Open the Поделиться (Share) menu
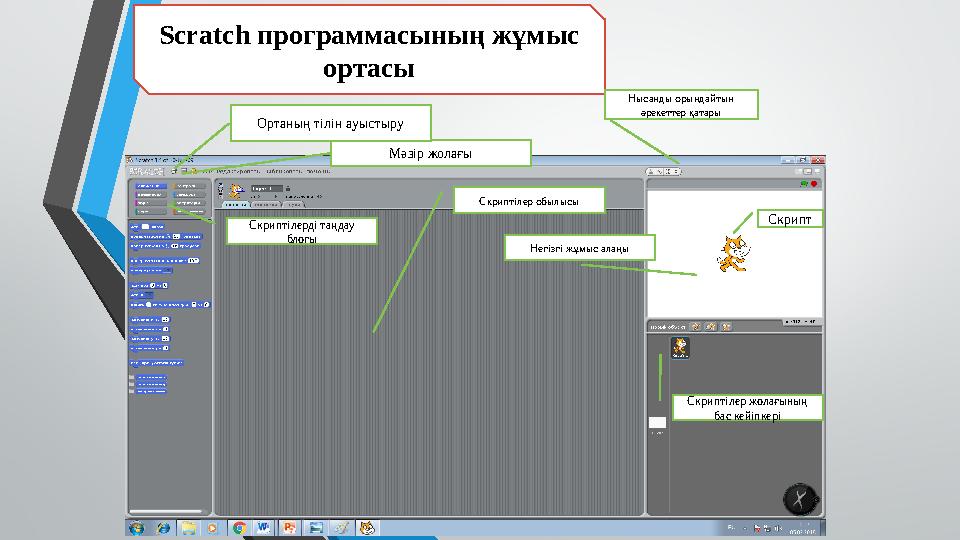This screenshot has height=540, width=960. point(283,171)
